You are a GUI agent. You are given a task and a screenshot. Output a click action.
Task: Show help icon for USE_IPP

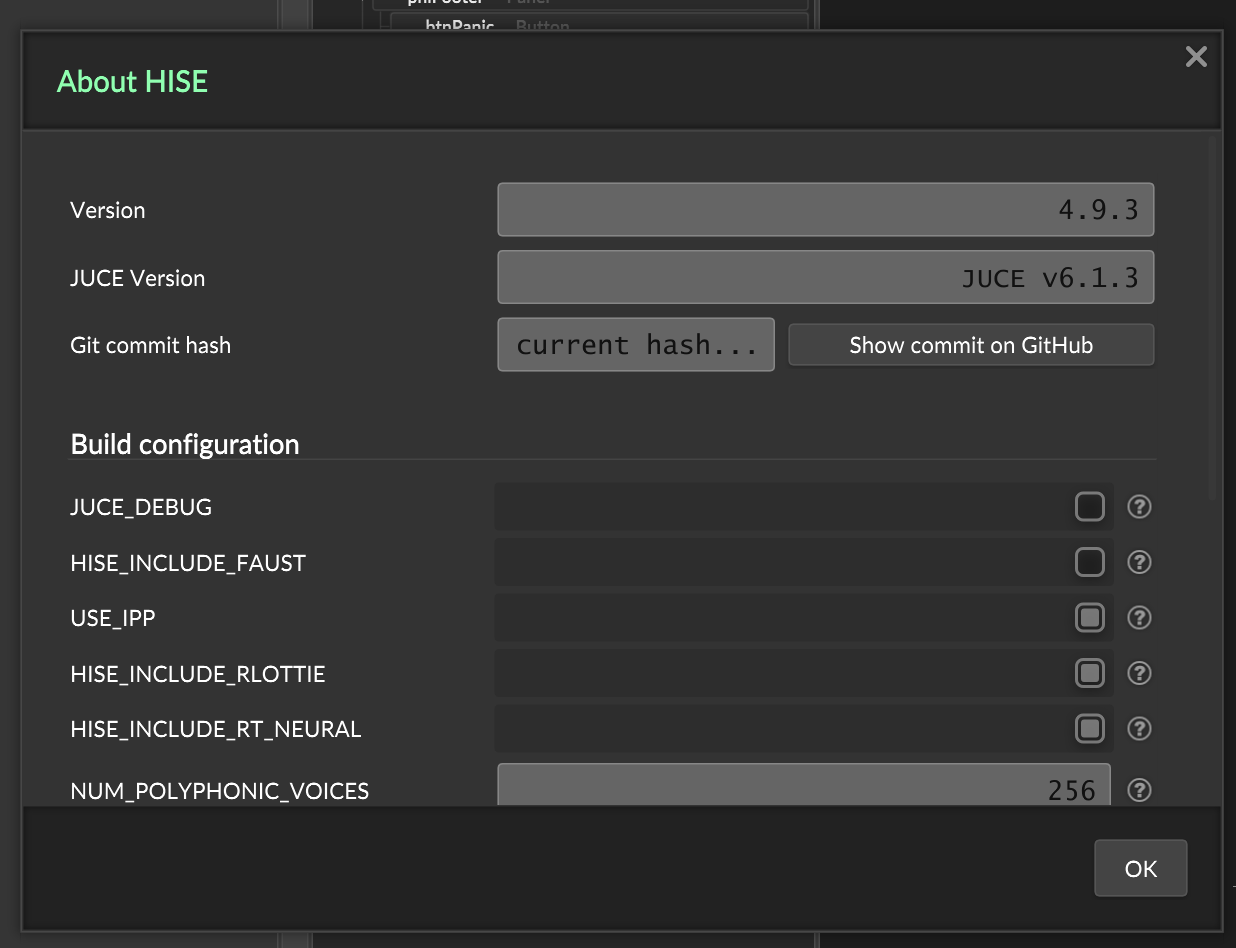(x=1139, y=618)
